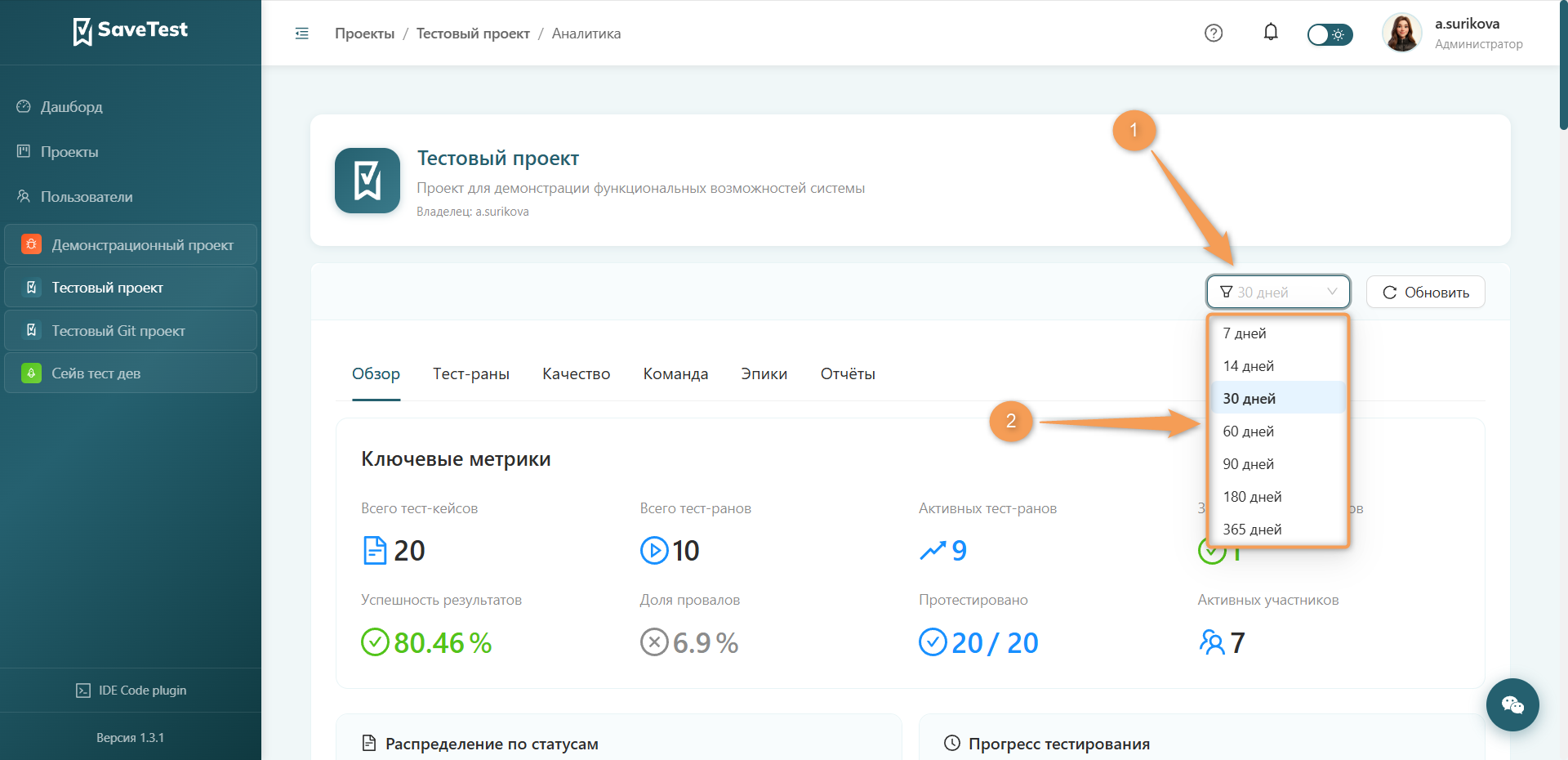Image resolution: width=1568 pixels, height=760 pixels.
Task: Open help via question mark icon
Action: tap(1214, 34)
